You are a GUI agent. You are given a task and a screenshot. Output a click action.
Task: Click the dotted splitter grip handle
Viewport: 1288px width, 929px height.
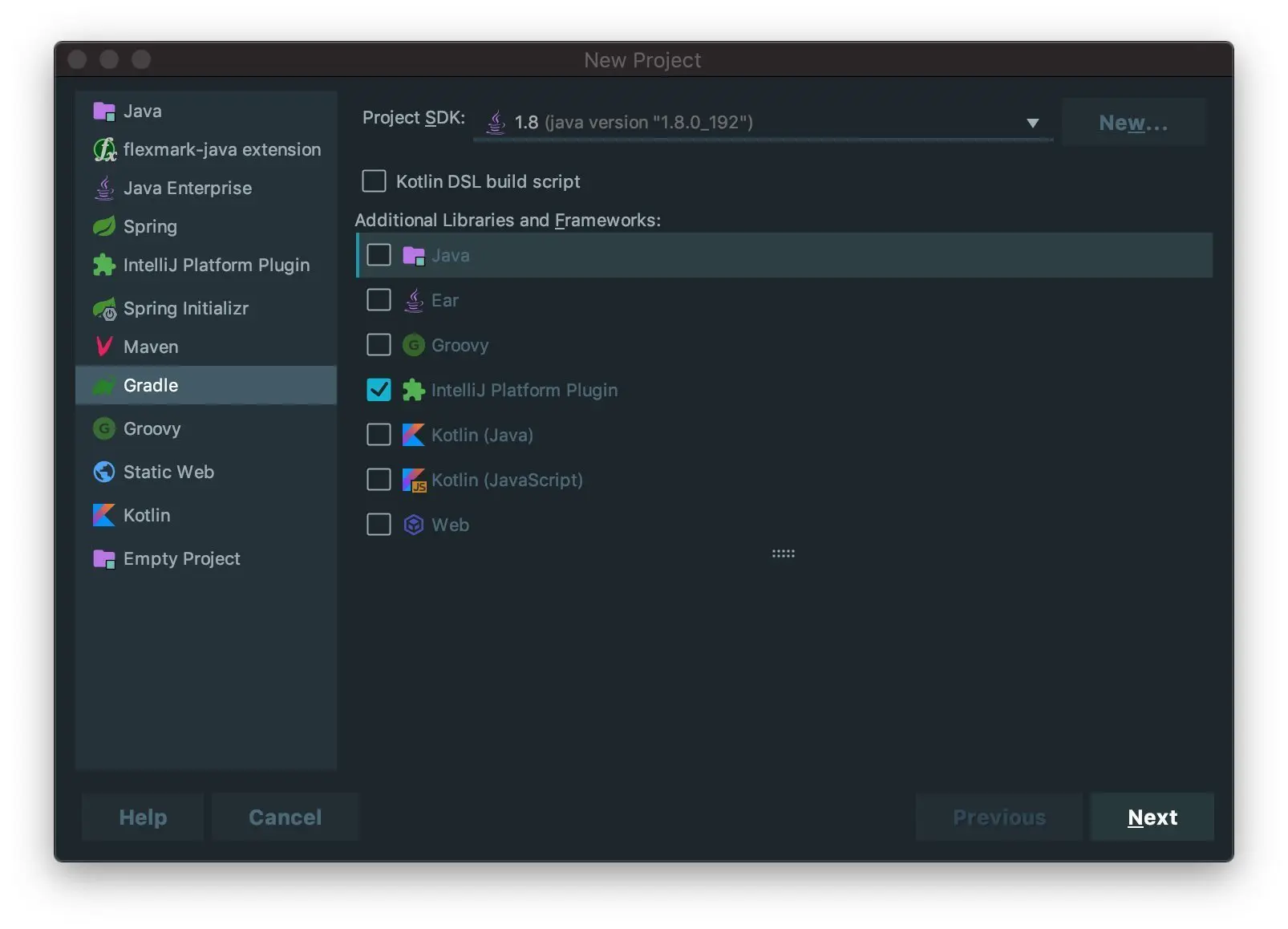point(783,554)
